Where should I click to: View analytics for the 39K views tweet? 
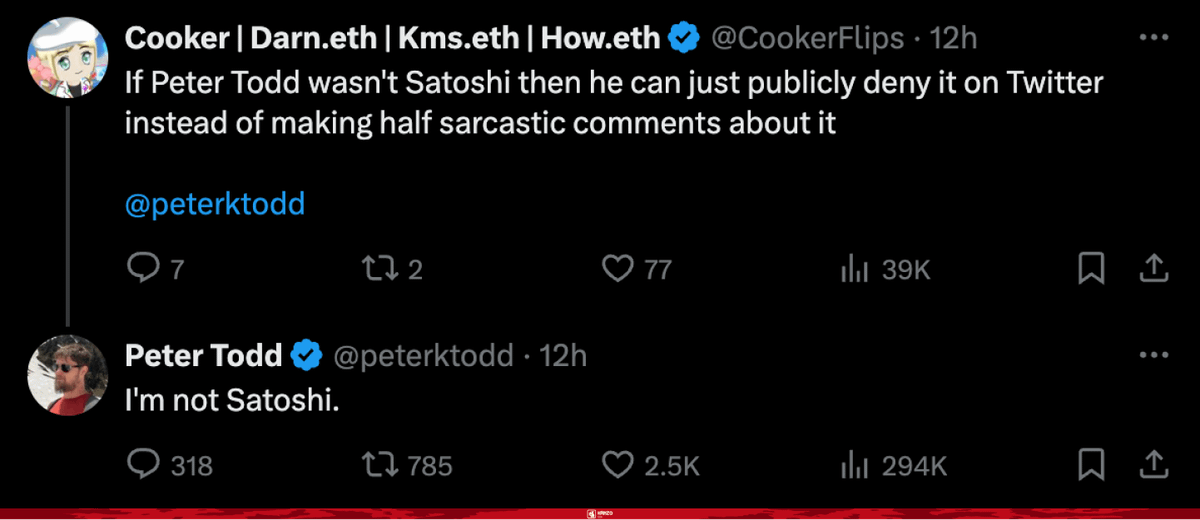pos(854,268)
